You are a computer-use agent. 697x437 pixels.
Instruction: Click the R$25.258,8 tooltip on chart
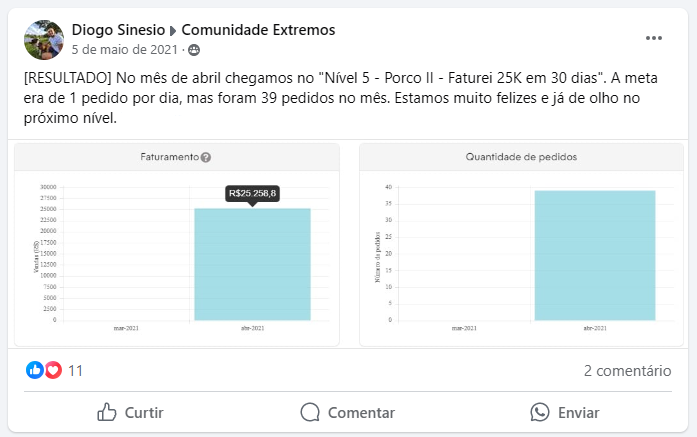point(252,194)
